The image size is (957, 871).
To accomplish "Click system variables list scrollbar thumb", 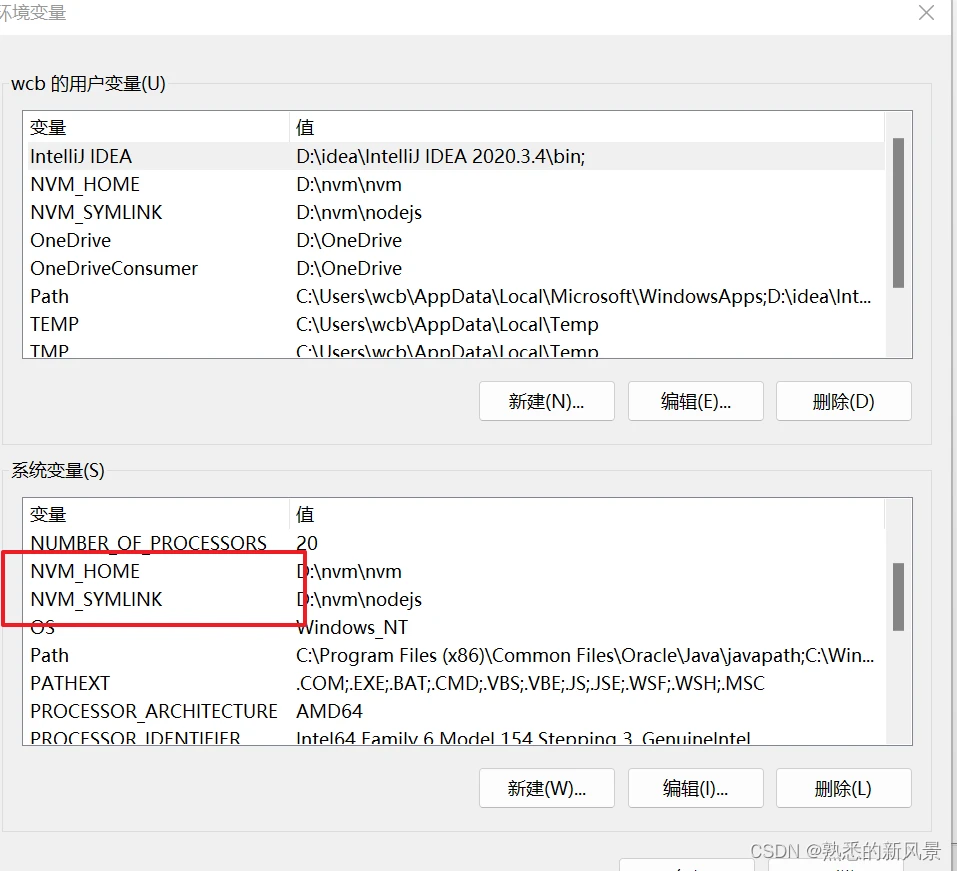I will 898,596.
